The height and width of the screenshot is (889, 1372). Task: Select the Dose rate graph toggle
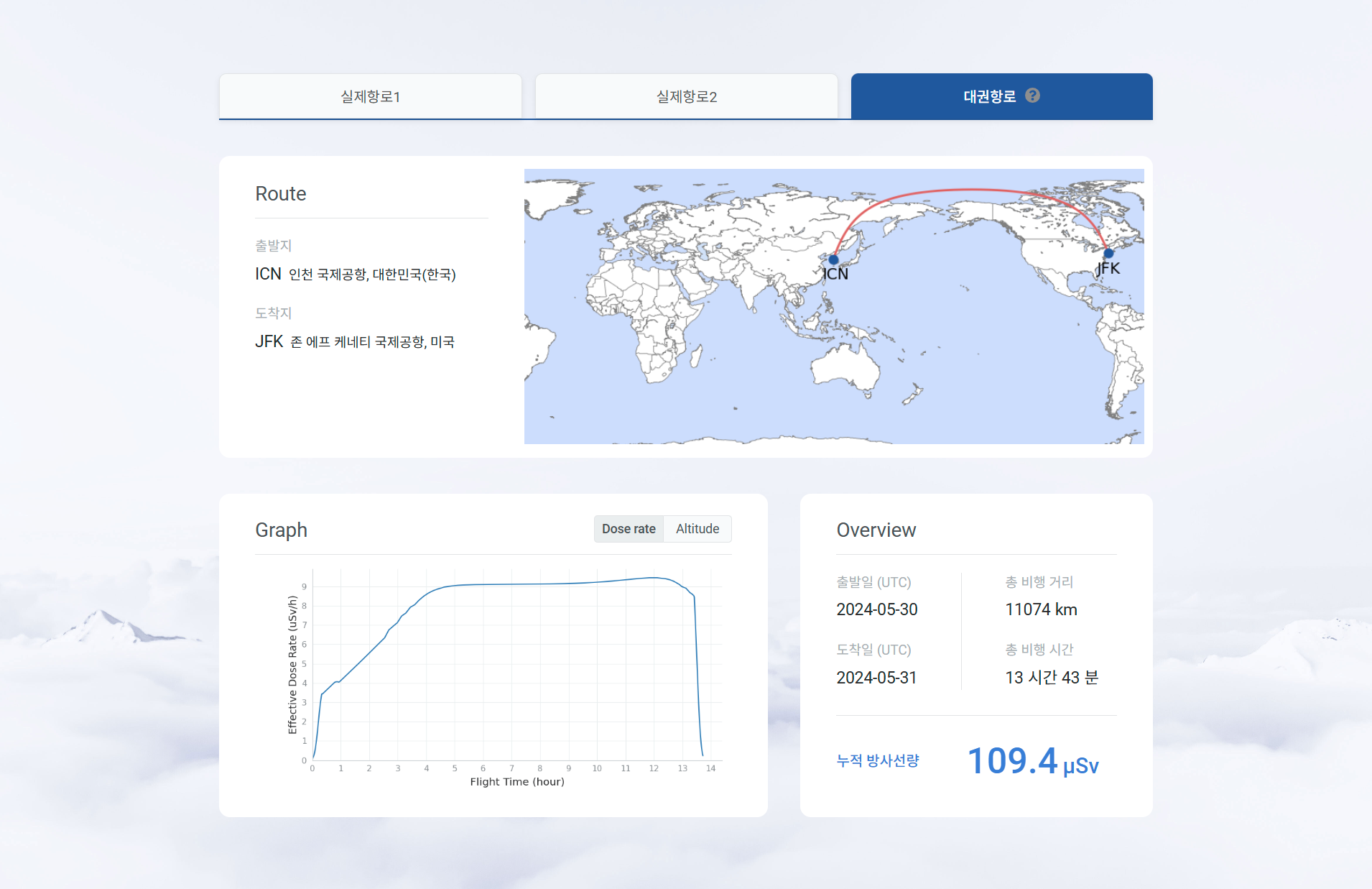coord(629,529)
